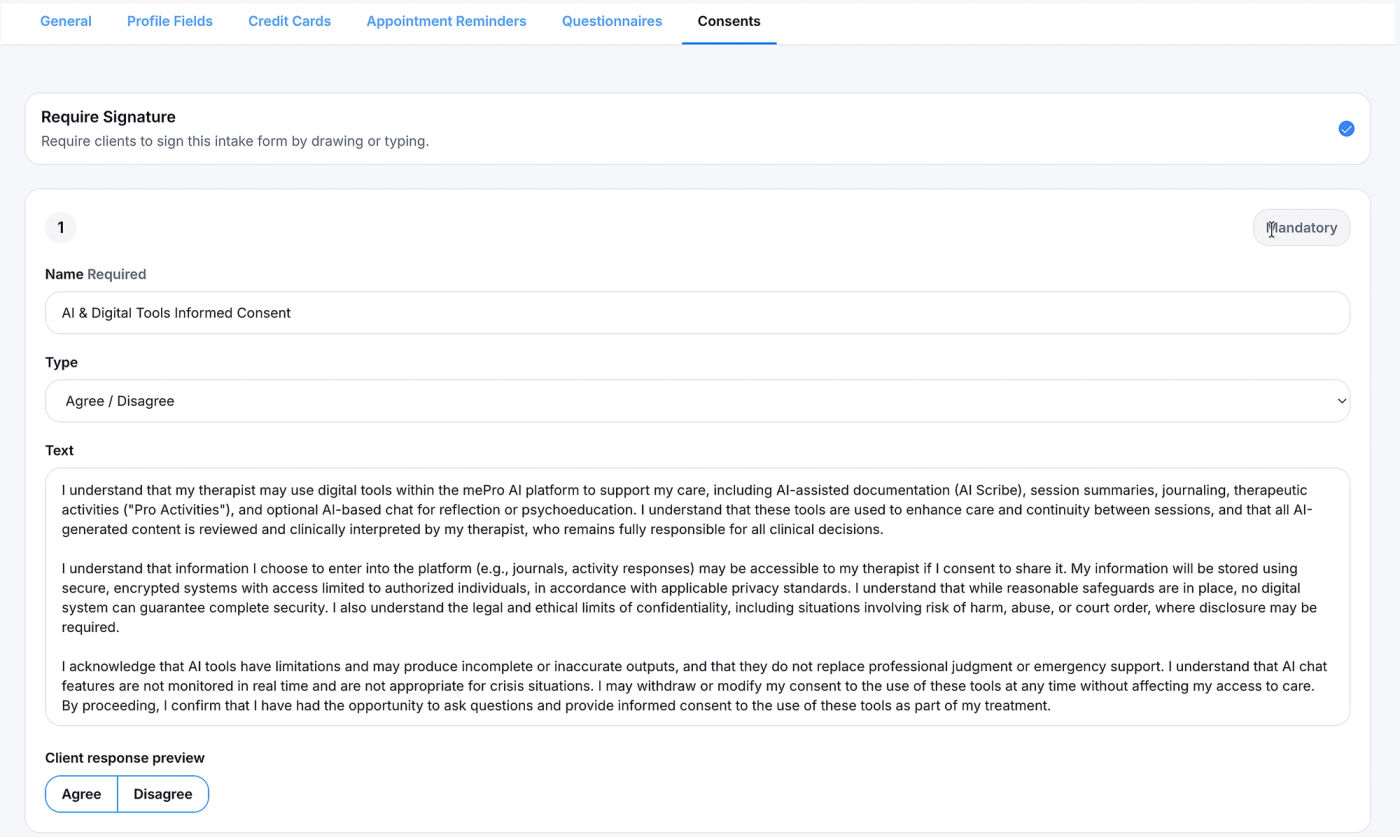This screenshot has height=837, width=1400.
Task: Click the consent number 1 badge
Action: tap(61, 228)
